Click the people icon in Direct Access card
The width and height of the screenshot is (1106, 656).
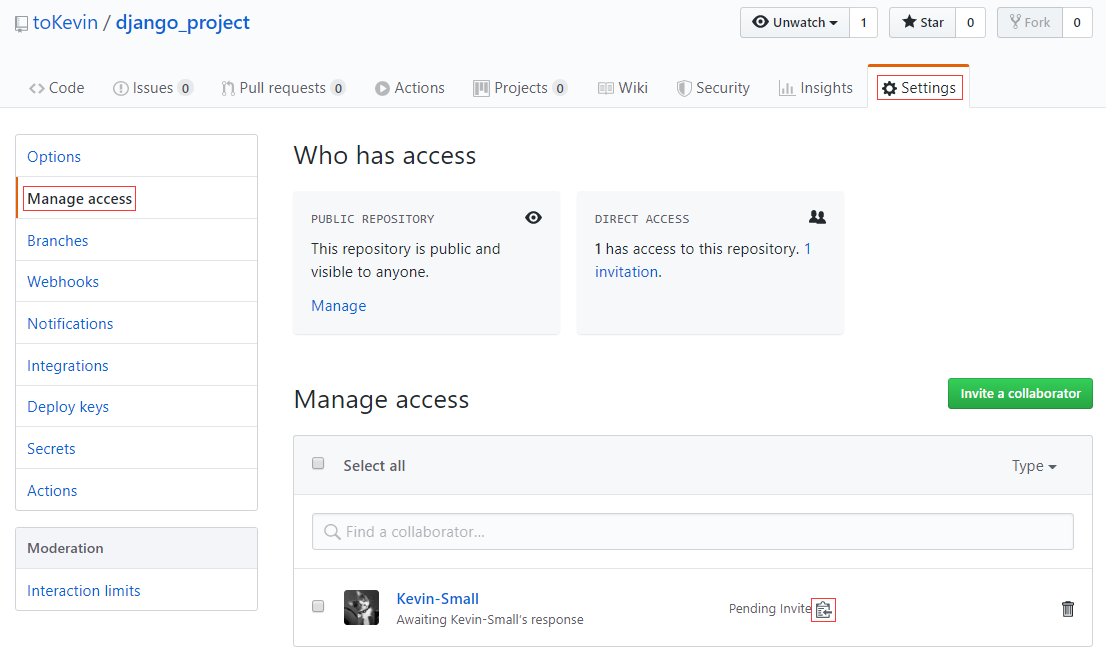click(817, 217)
